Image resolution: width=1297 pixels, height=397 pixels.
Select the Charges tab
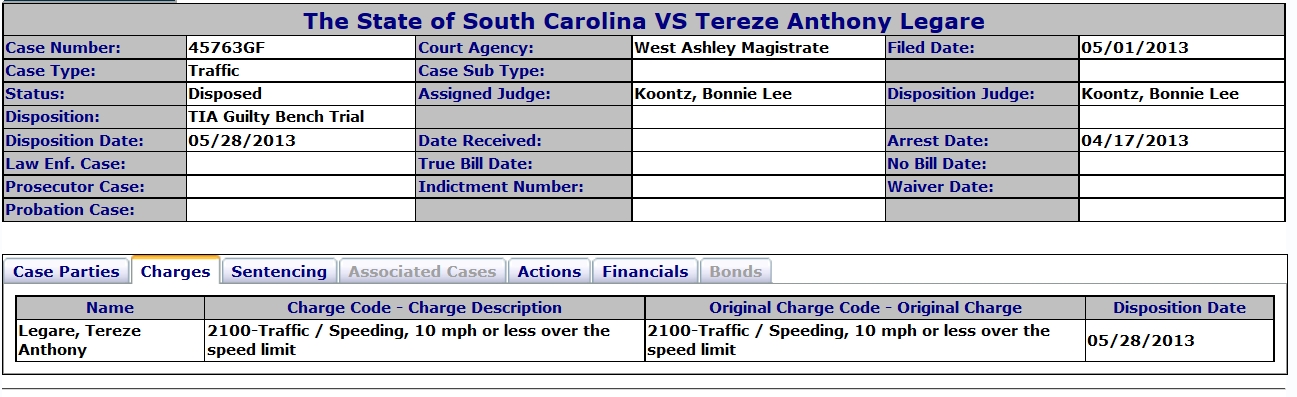(x=176, y=271)
